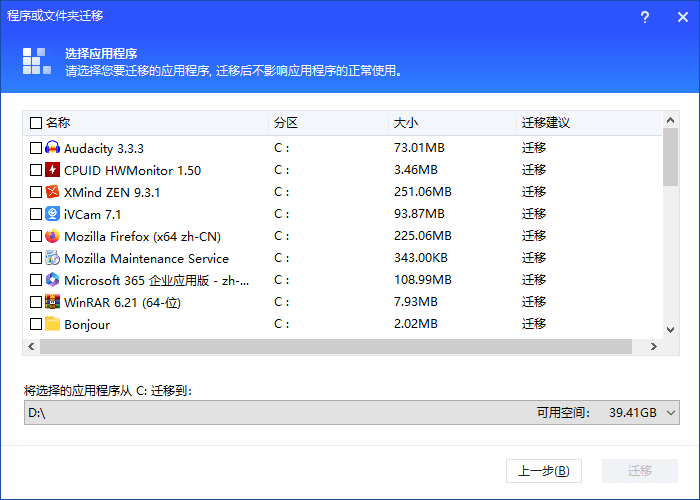Image resolution: width=700 pixels, height=500 pixels.
Task: Select the Mozilla Maintenance Service name
Action: (146, 258)
